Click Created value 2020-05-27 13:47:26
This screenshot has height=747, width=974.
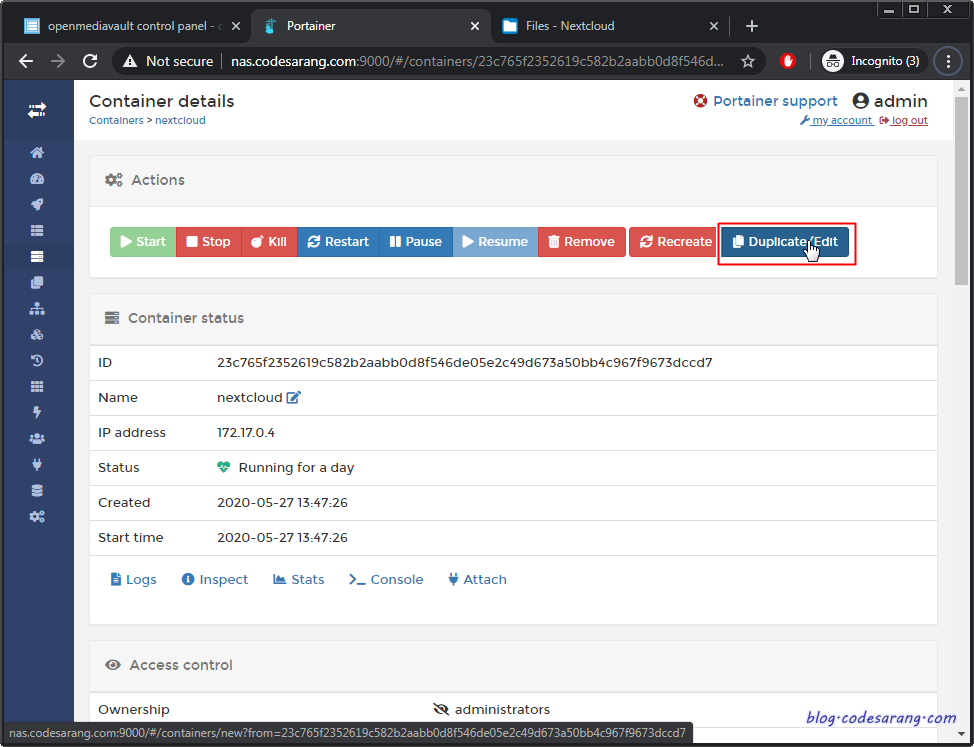(282, 502)
